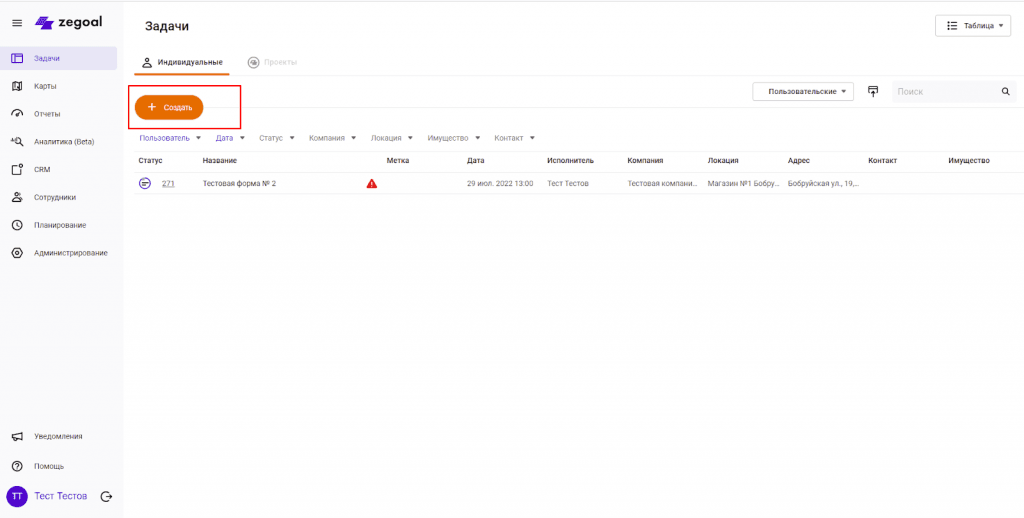Open Карты in the sidebar
Viewport: 1024px width, 518px height.
[45, 86]
